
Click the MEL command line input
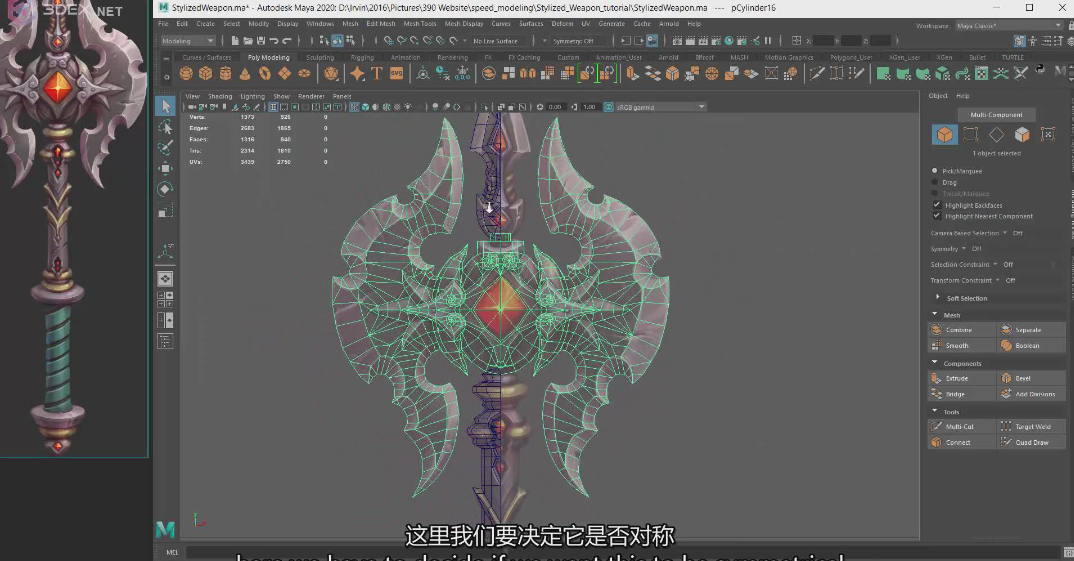pyautogui.click(x=622, y=552)
